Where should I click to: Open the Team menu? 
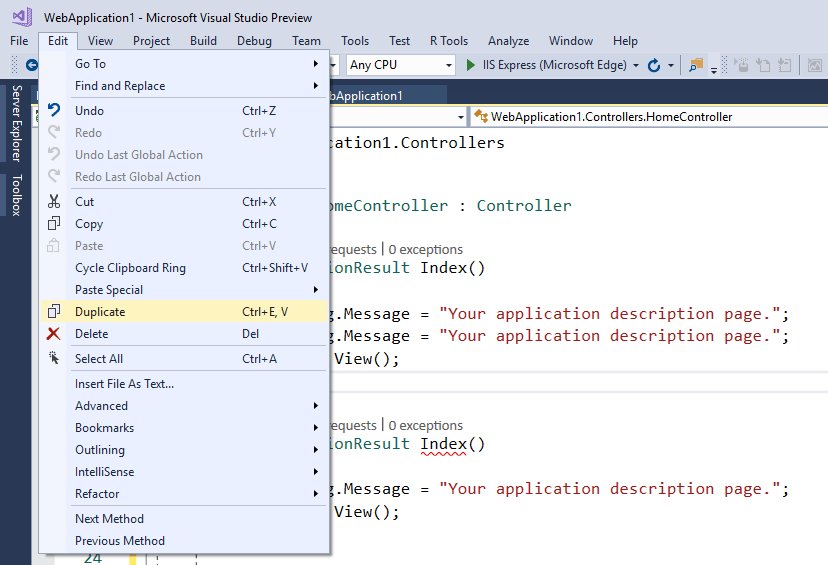[x=306, y=41]
